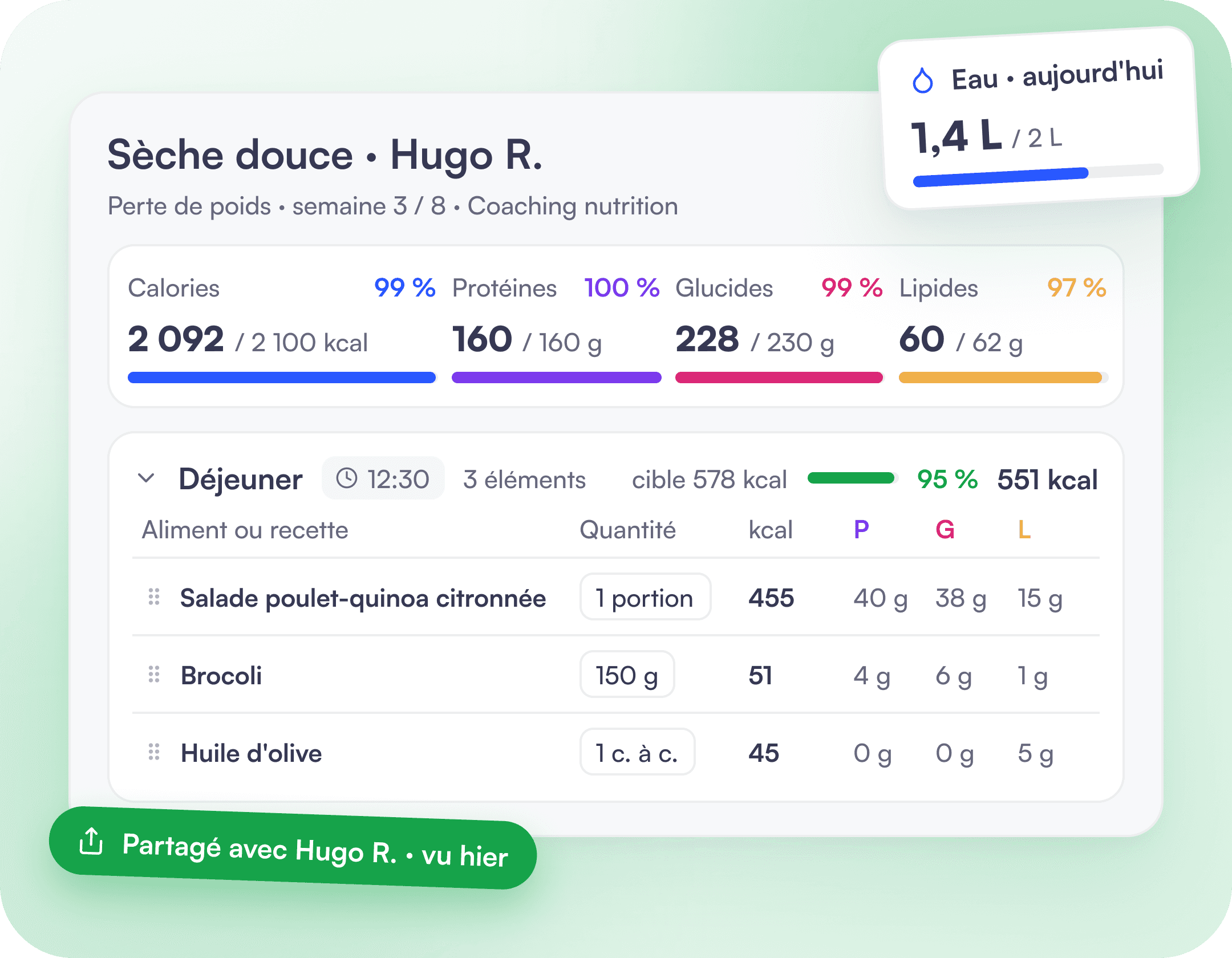Click the orange Lipides progress bar

[1004, 377]
